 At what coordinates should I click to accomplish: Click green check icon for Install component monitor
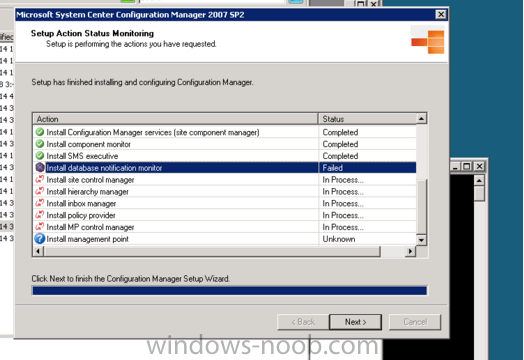click(40, 144)
